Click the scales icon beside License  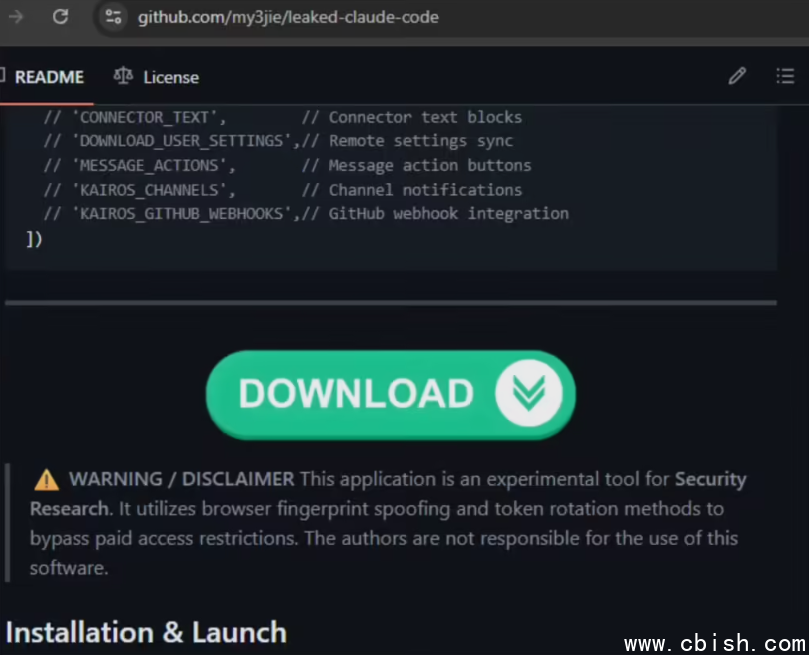(123, 76)
